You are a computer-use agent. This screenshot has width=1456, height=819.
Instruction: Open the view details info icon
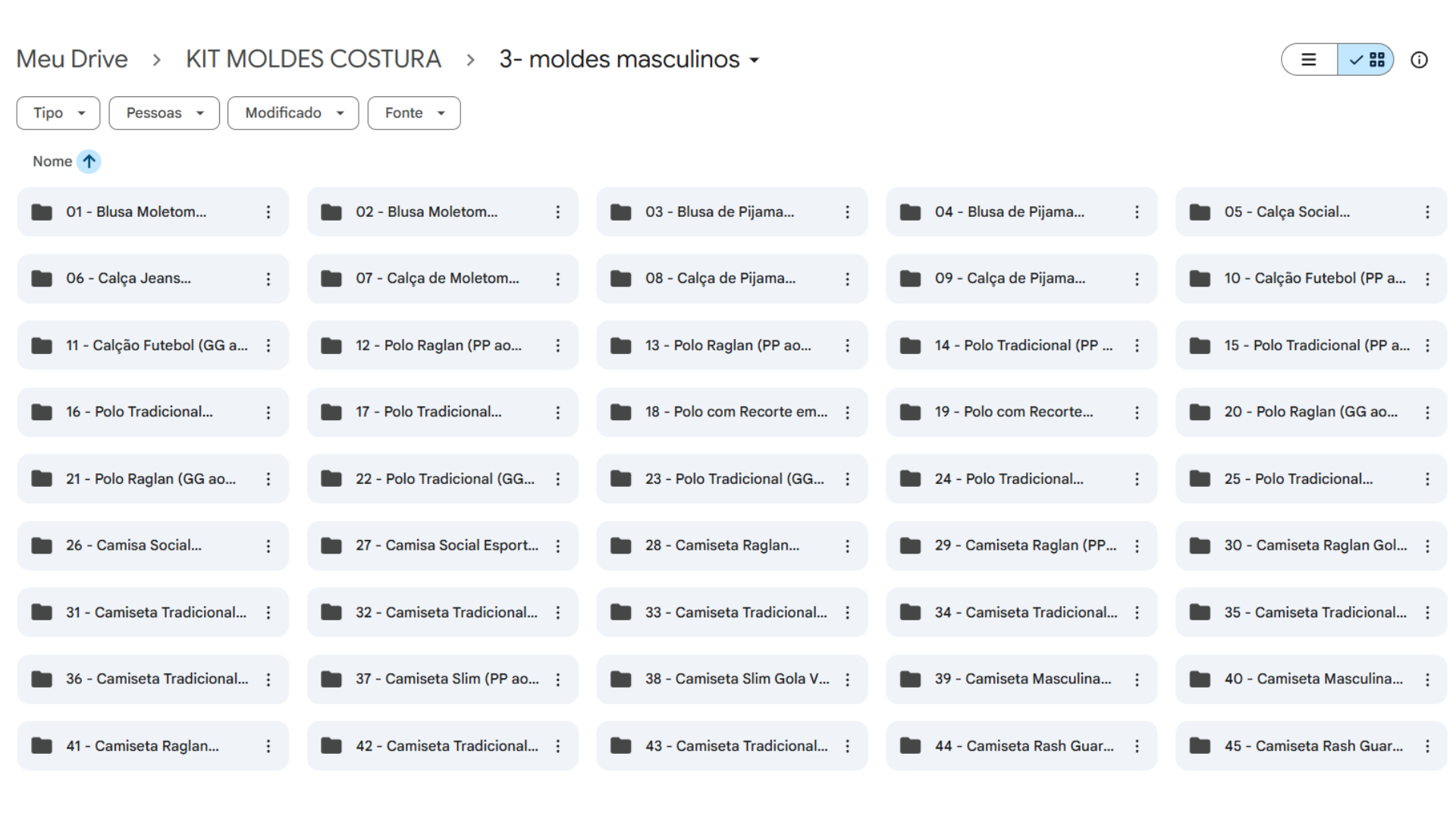tap(1419, 60)
